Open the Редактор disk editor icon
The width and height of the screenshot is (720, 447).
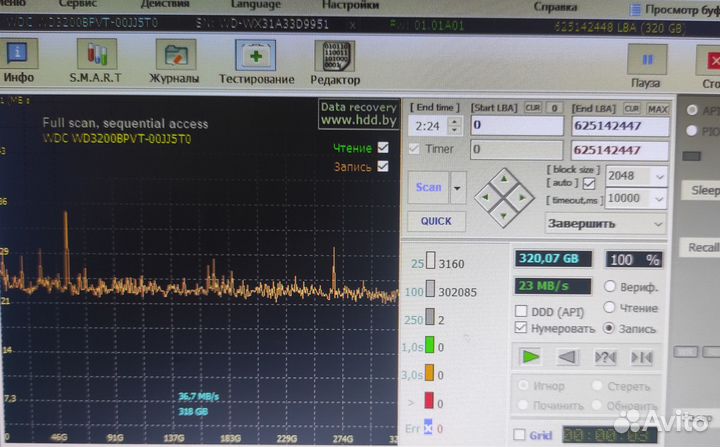point(335,58)
